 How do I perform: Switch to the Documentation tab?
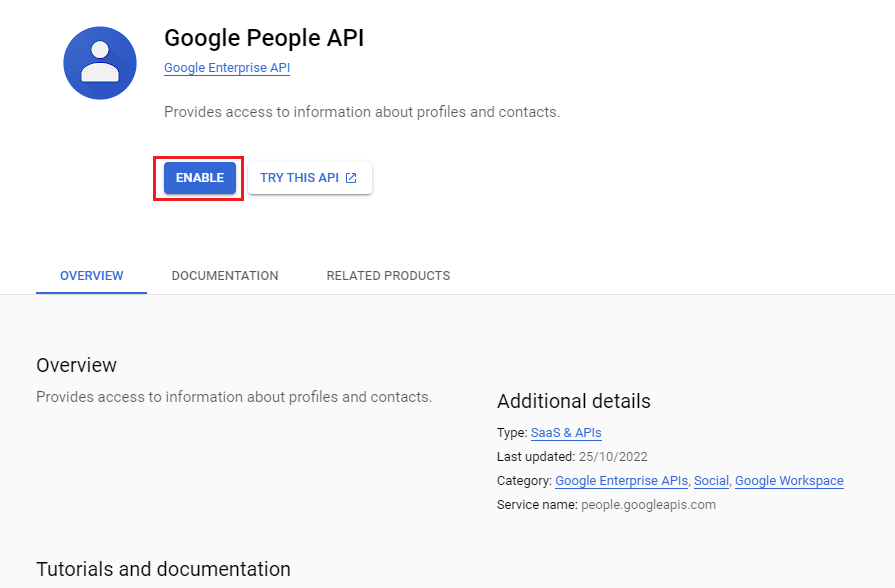click(225, 276)
